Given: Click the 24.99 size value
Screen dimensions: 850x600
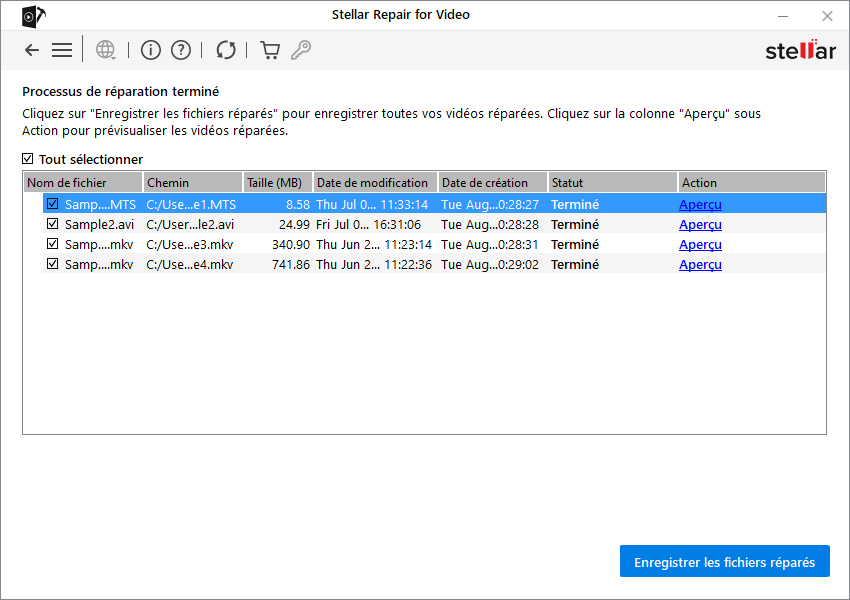Looking at the screenshot, I should pyautogui.click(x=294, y=225).
